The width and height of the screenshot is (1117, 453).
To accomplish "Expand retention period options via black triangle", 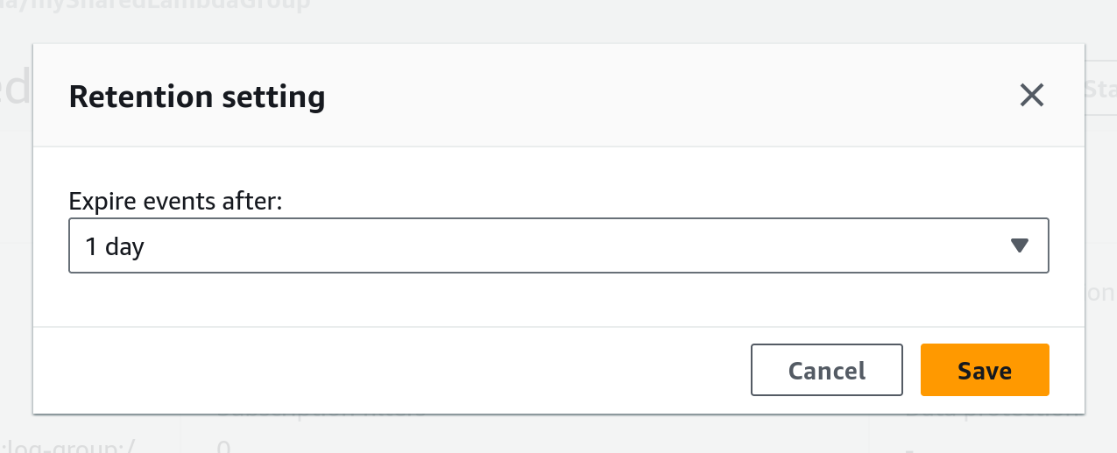I will pos(1019,246).
